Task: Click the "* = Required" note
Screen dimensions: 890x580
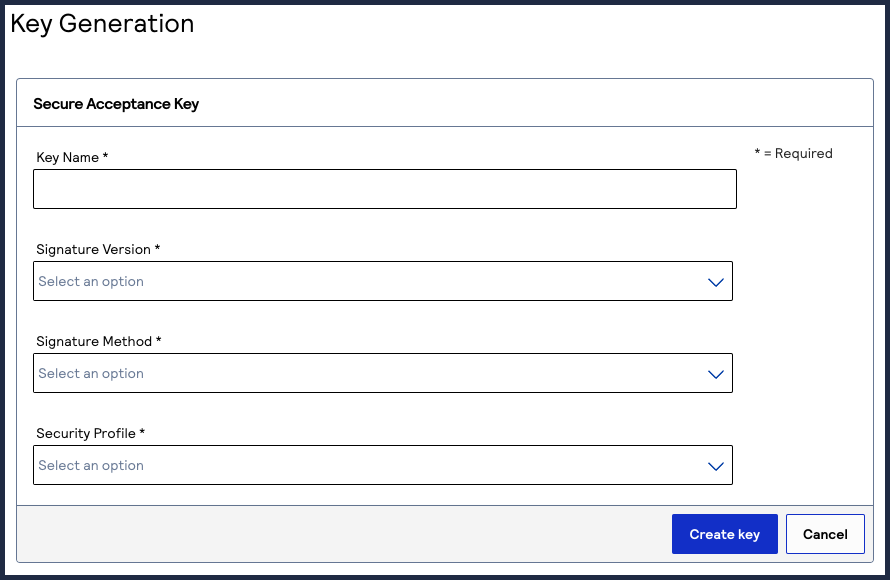Action: [793, 154]
